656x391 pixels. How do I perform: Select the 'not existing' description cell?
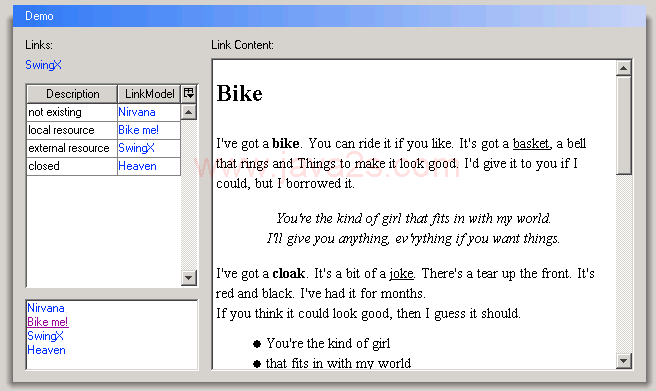click(x=72, y=112)
